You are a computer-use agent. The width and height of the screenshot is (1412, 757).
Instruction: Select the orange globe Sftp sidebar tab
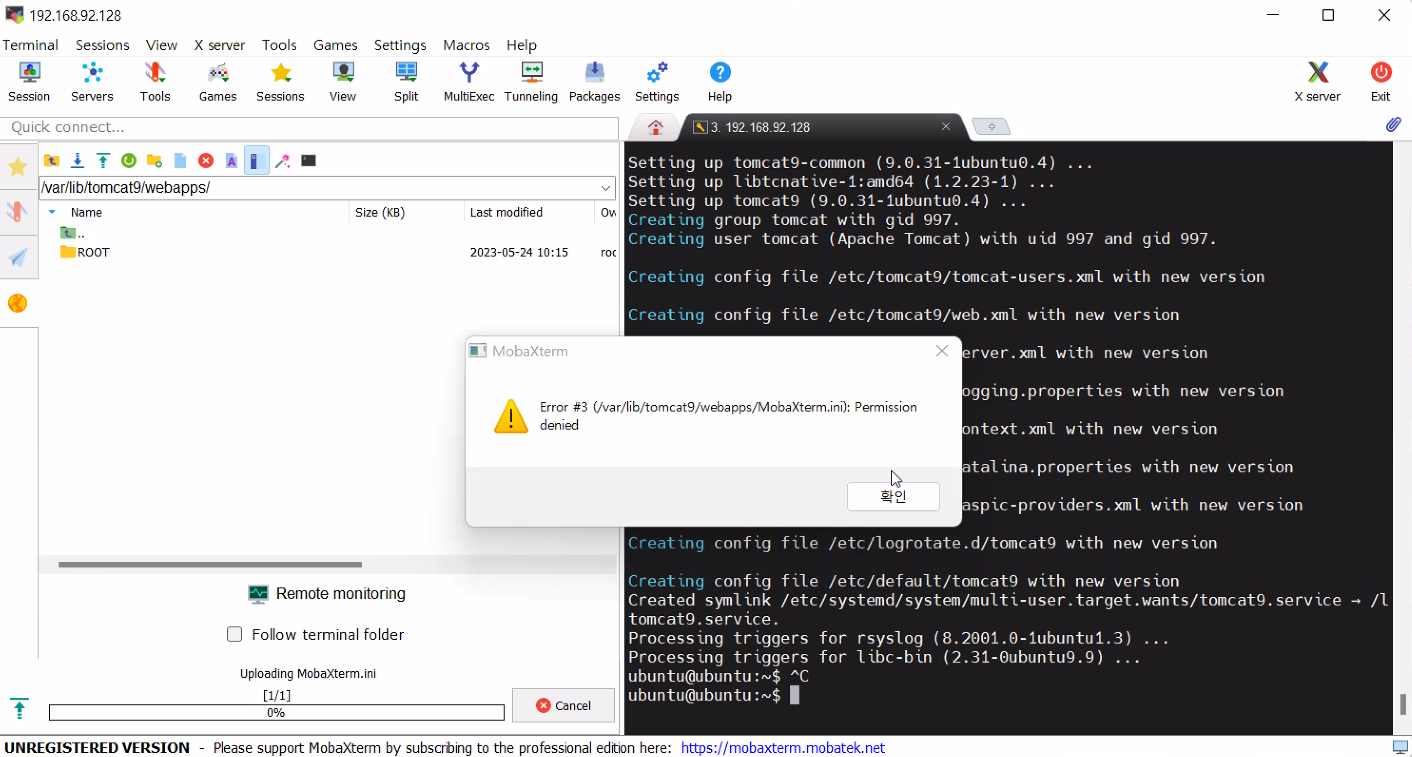(x=17, y=303)
